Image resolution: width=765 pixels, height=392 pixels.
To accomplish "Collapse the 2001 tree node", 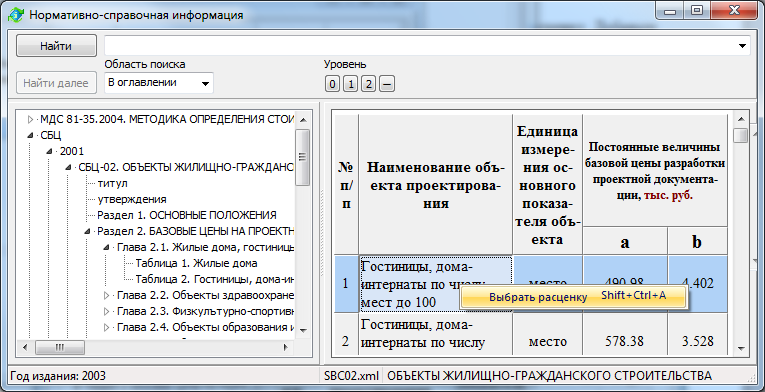I will pos(49,151).
